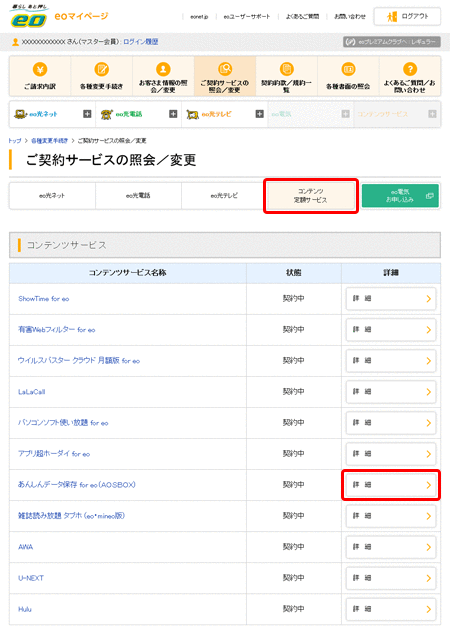Expand the eo光テレビ plus button
Image resolution: width=450 pixels, height=632 pixels.
tap(259, 114)
